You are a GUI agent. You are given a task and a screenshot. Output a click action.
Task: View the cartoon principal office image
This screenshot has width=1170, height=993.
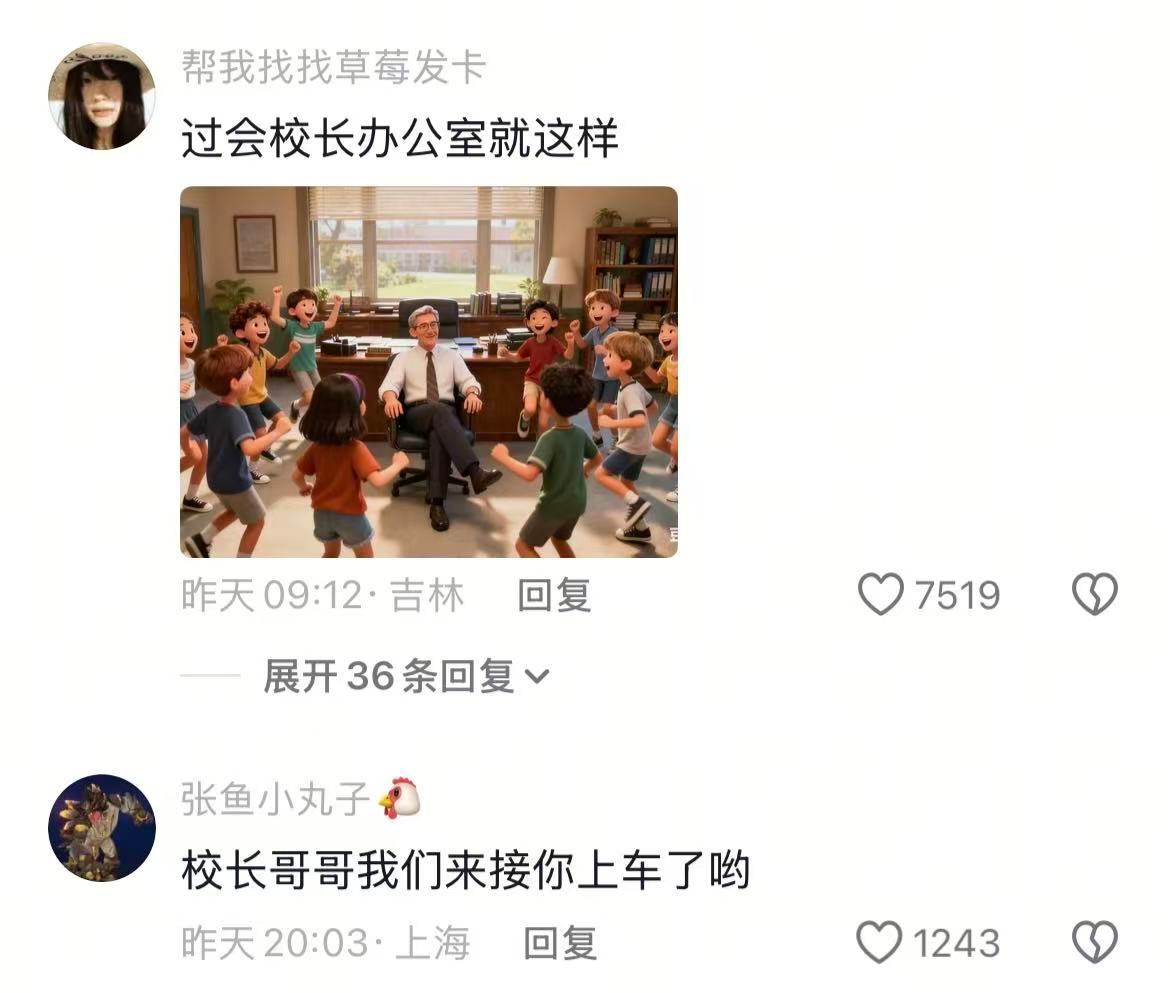(429, 372)
